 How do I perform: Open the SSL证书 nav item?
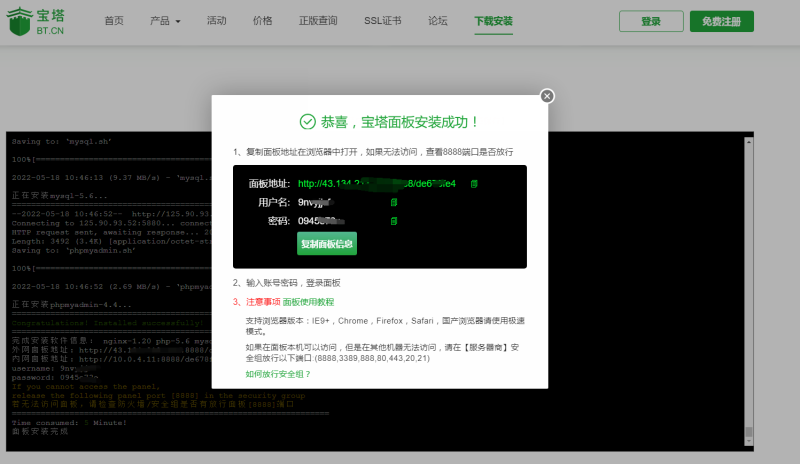click(383, 21)
